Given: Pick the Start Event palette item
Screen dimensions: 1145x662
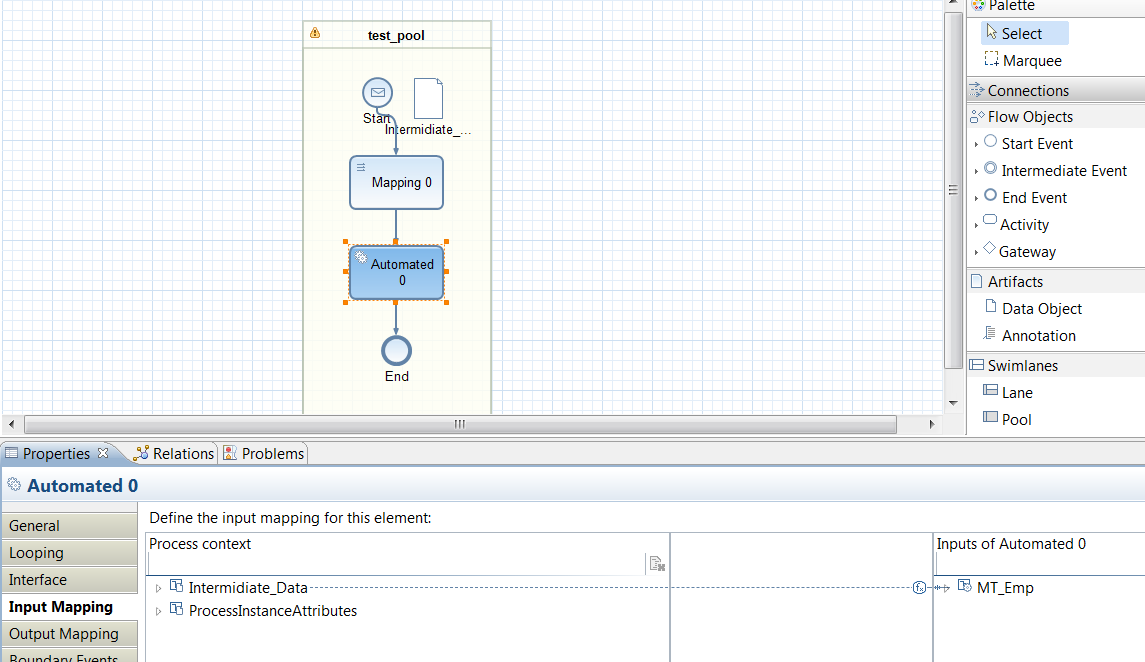Looking at the screenshot, I should tap(1028, 144).
